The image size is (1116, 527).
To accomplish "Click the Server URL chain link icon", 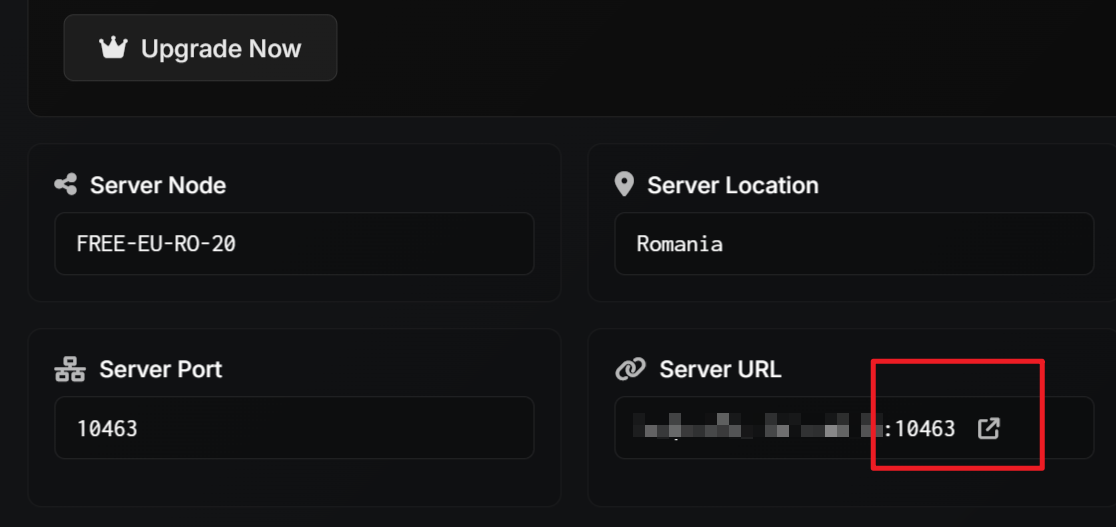I will coord(631,370).
